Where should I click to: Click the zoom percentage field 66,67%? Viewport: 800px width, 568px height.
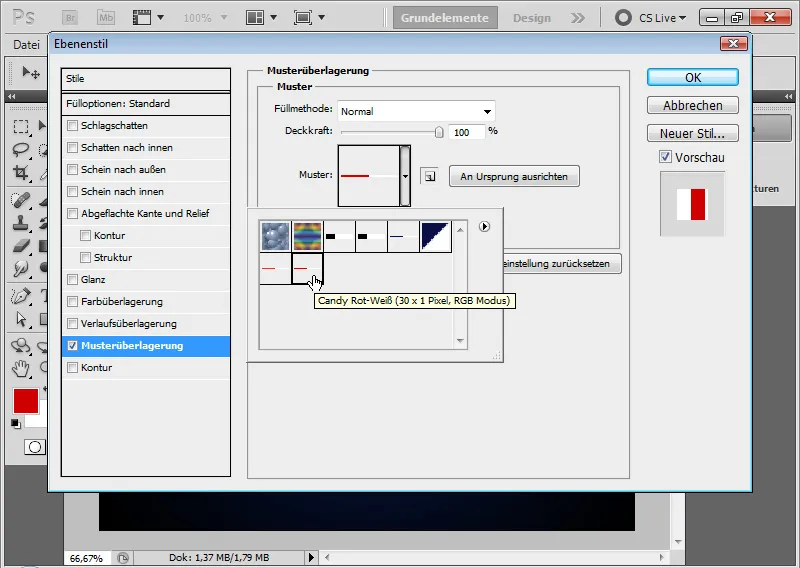[x=86, y=558]
